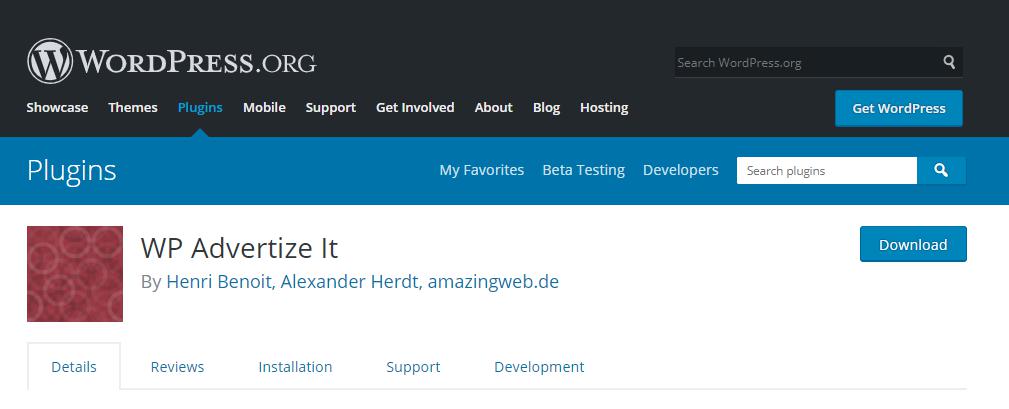
Task: Open the Showcase menu item
Action: [57, 107]
